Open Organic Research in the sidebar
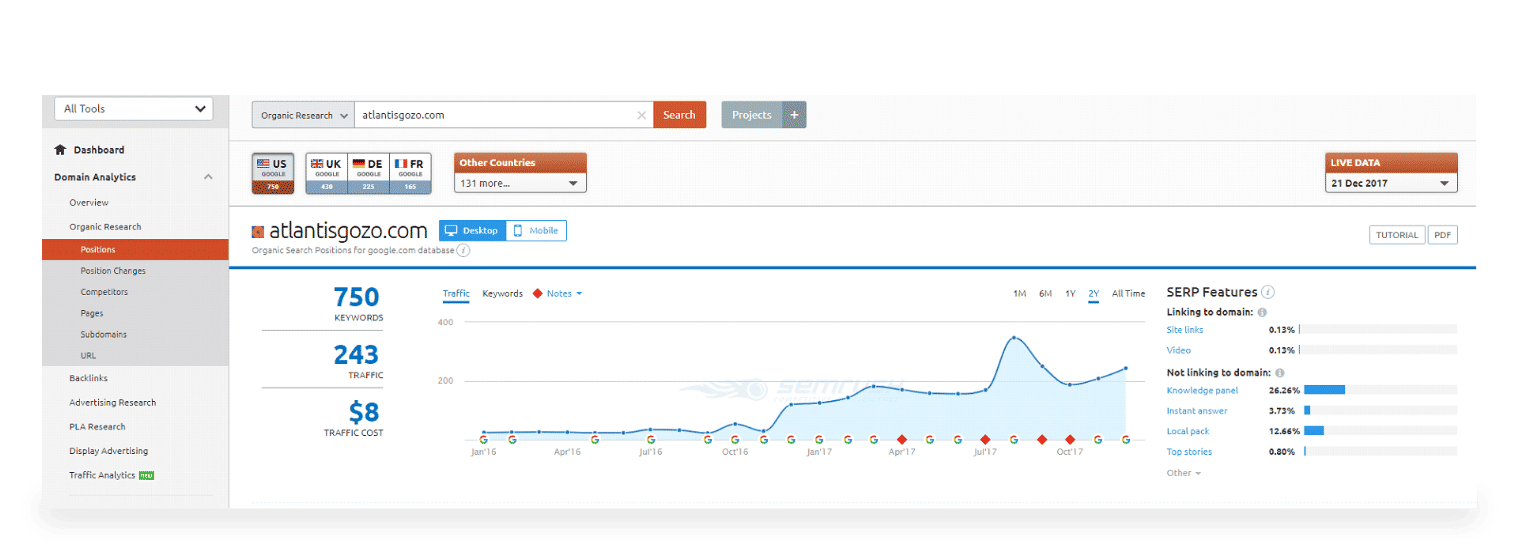 coord(105,227)
